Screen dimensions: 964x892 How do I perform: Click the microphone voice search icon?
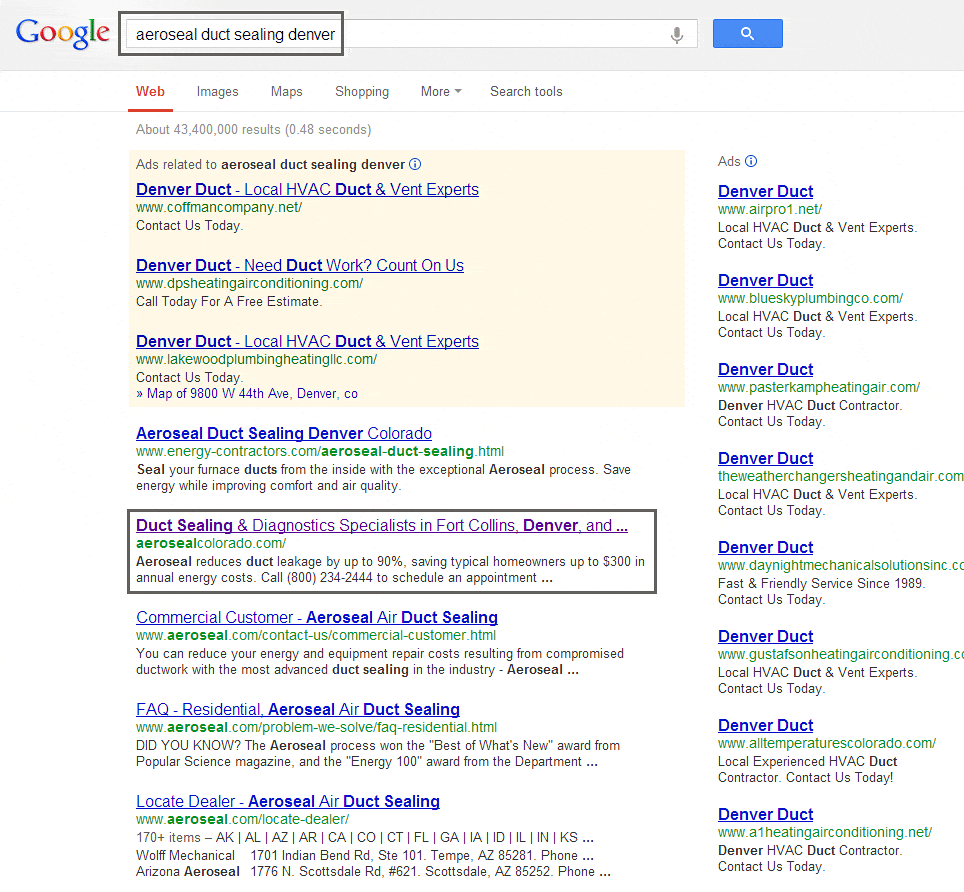(x=677, y=33)
